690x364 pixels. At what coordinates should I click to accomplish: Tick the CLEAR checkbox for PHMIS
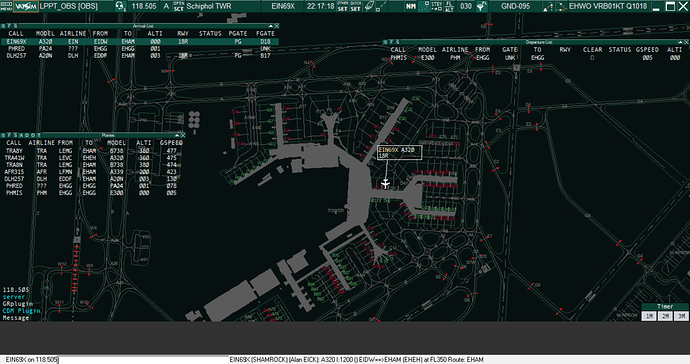click(x=592, y=58)
